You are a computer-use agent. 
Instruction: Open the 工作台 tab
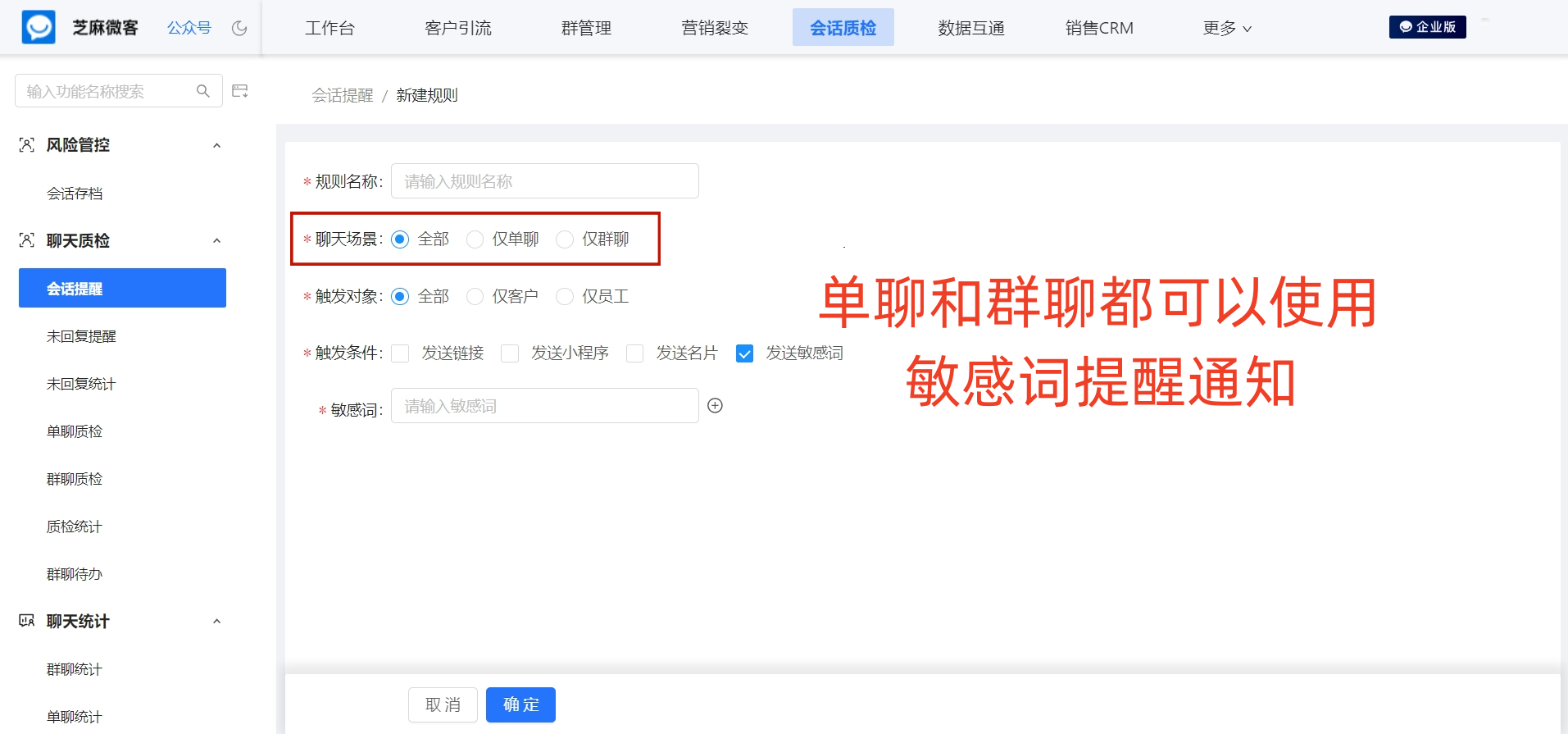(330, 28)
